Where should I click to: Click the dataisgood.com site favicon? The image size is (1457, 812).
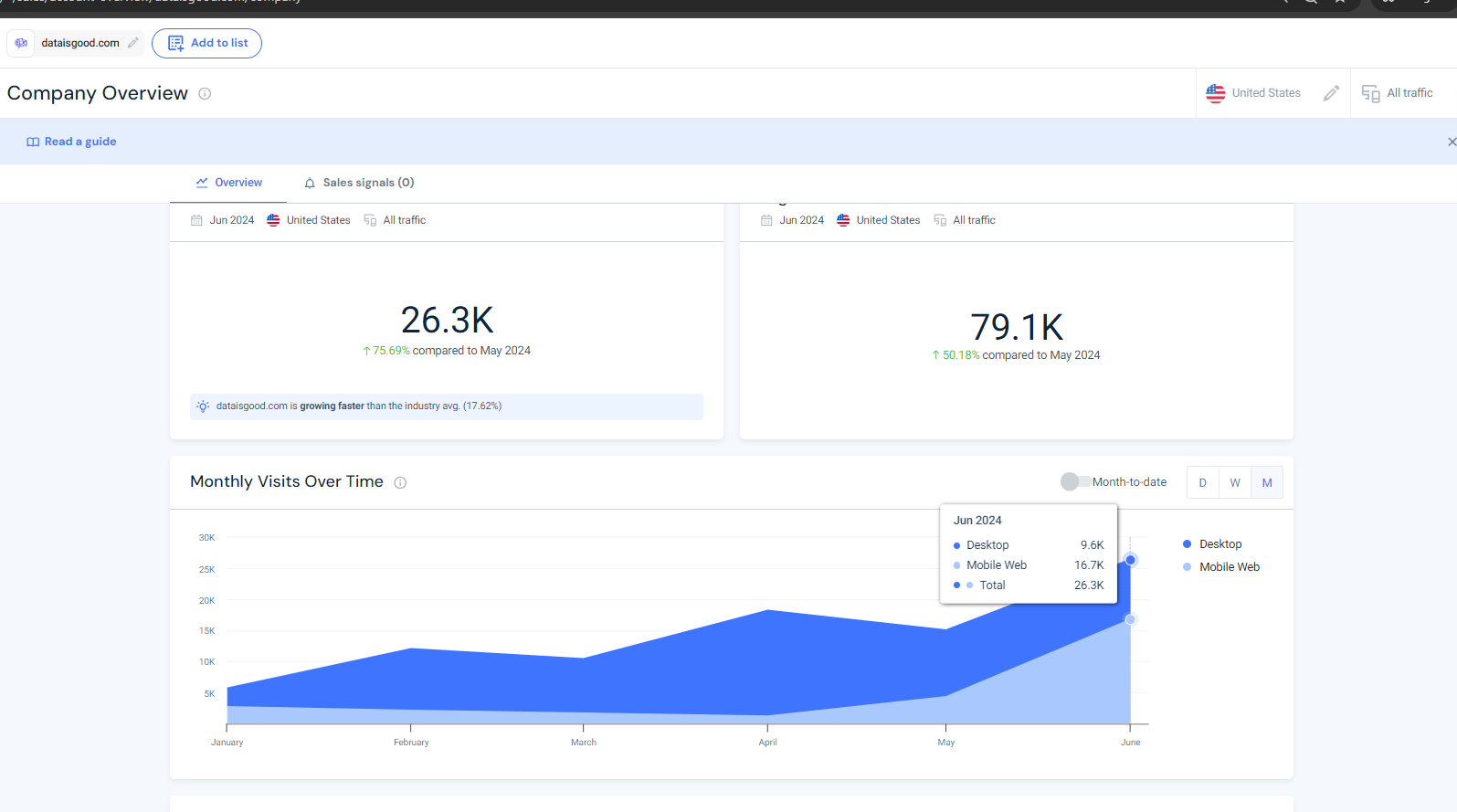point(21,43)
